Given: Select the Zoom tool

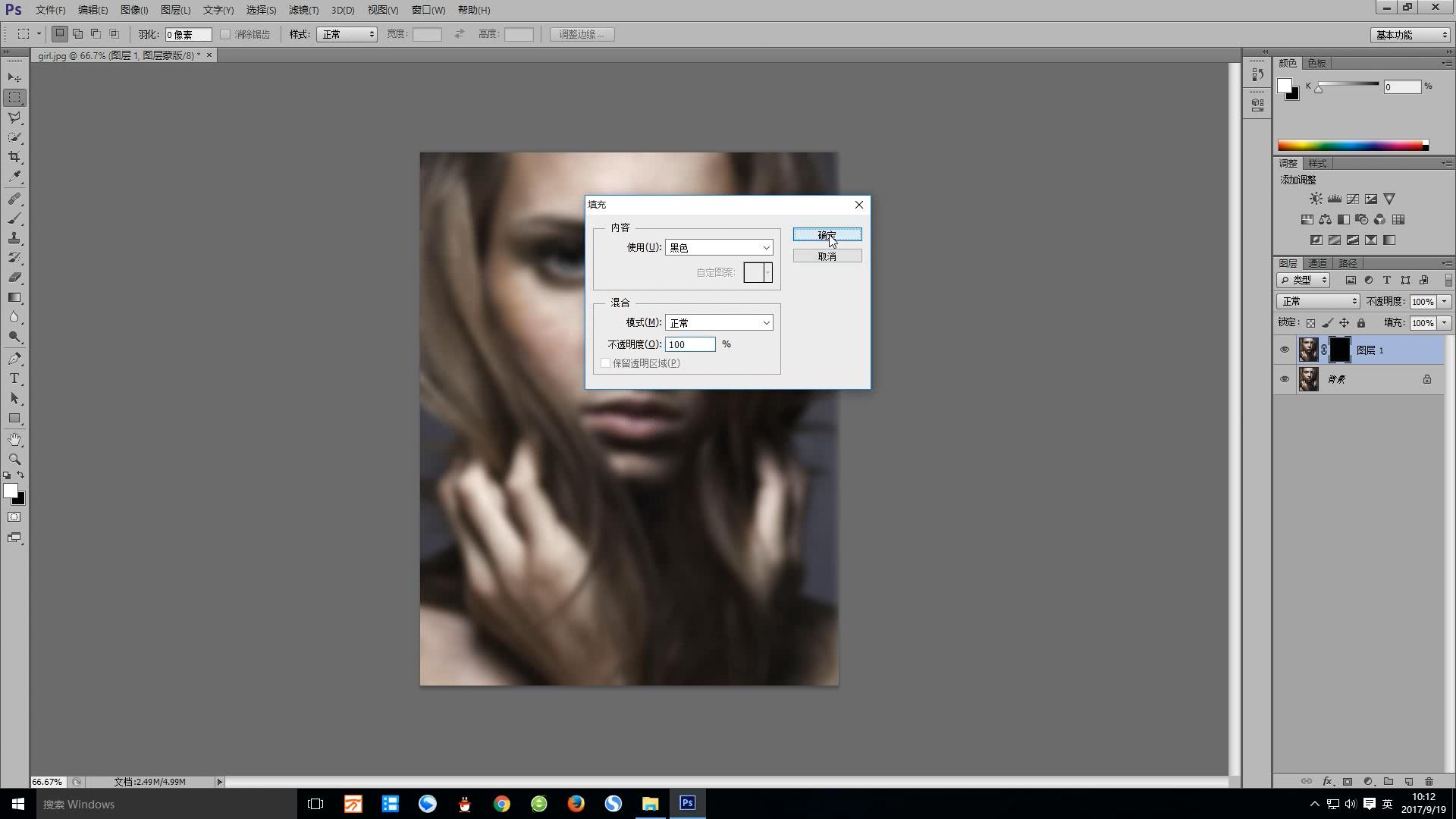Looking at the screenshot, I should 14,460.
